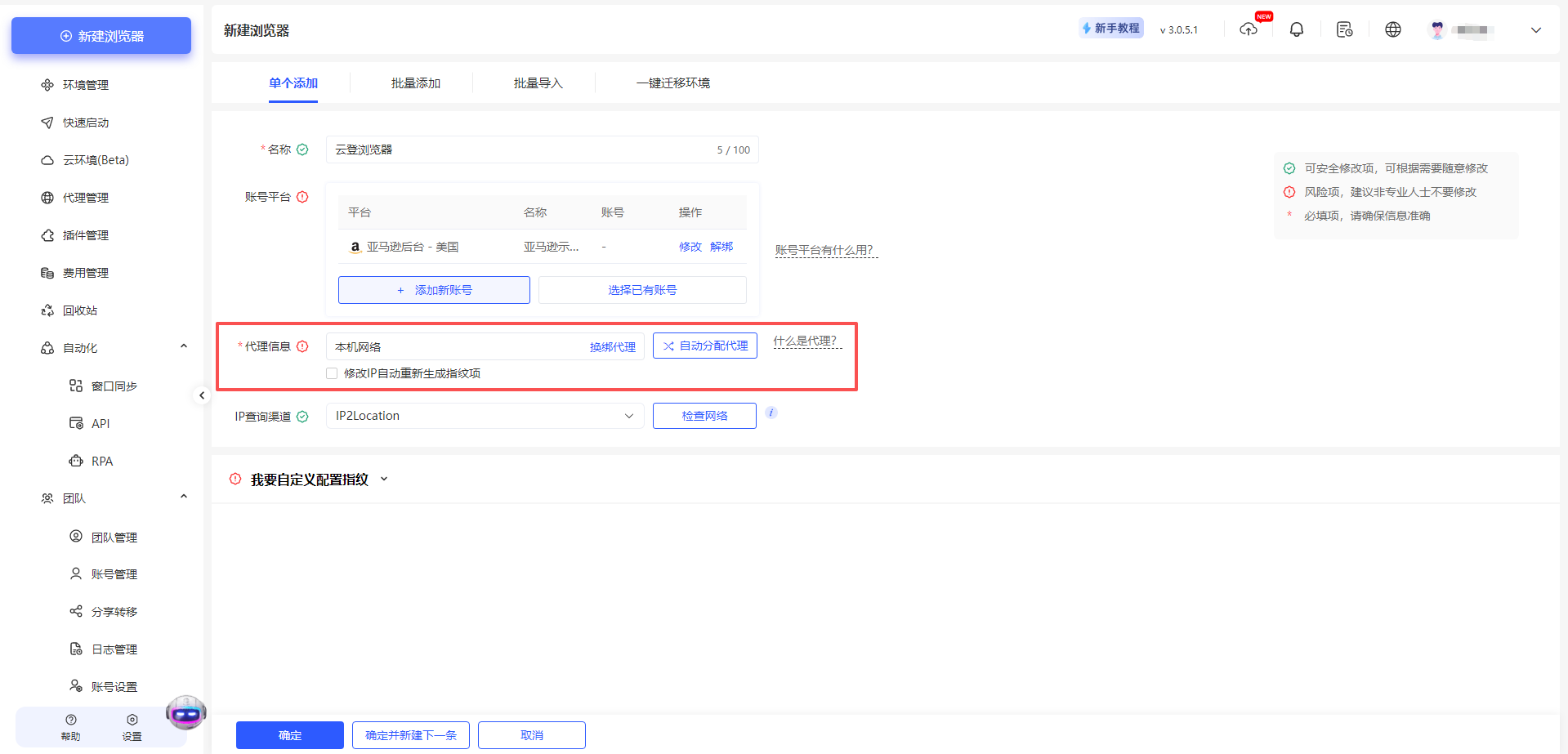The image size is (1568, 754).
Task: Open the cloud upload icon with NEW badge
Action: point(1249,29)
